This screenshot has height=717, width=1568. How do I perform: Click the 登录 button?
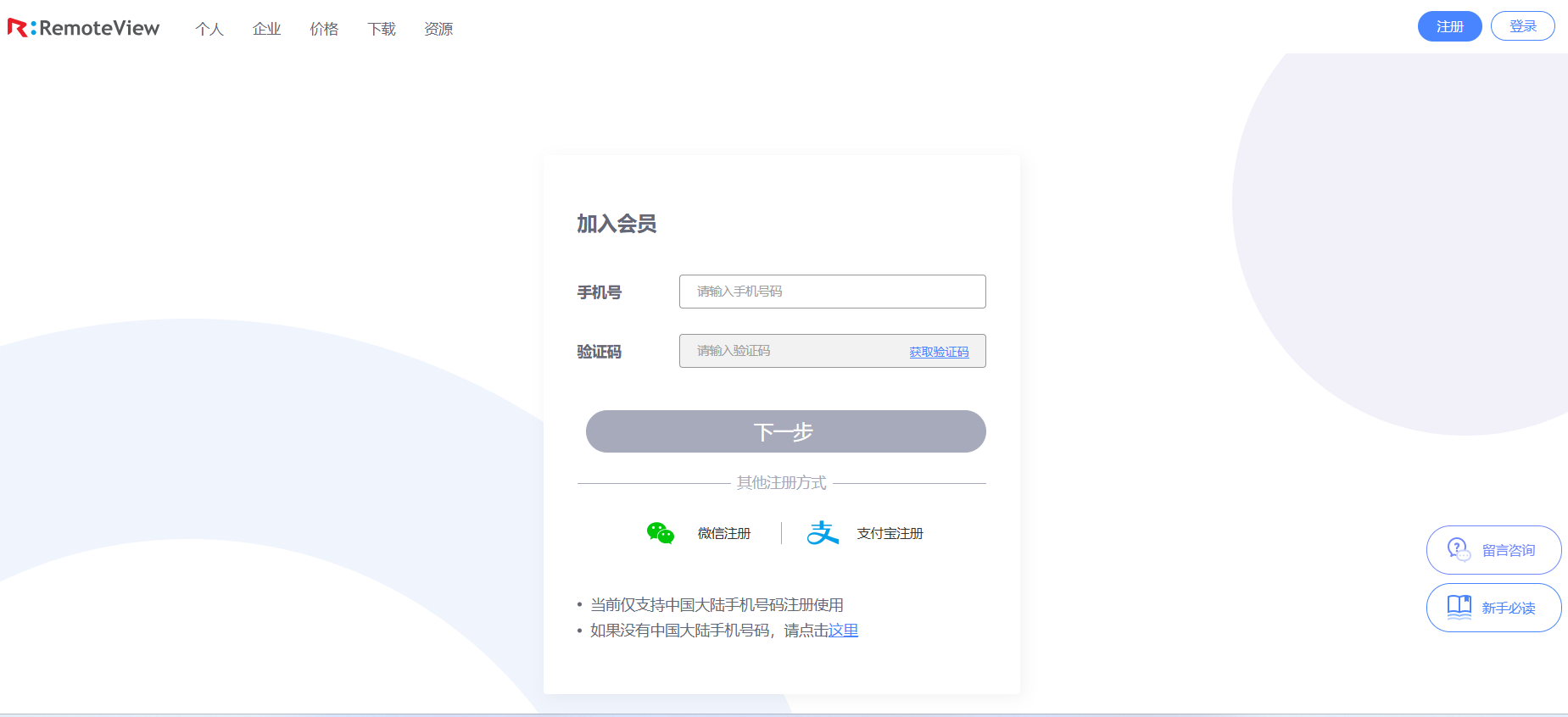point(1522,26)
